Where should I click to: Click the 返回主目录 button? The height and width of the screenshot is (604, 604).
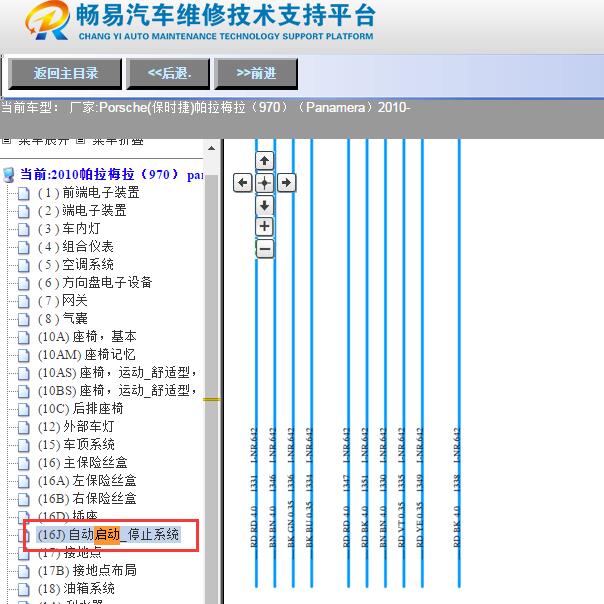pos(65,74)
